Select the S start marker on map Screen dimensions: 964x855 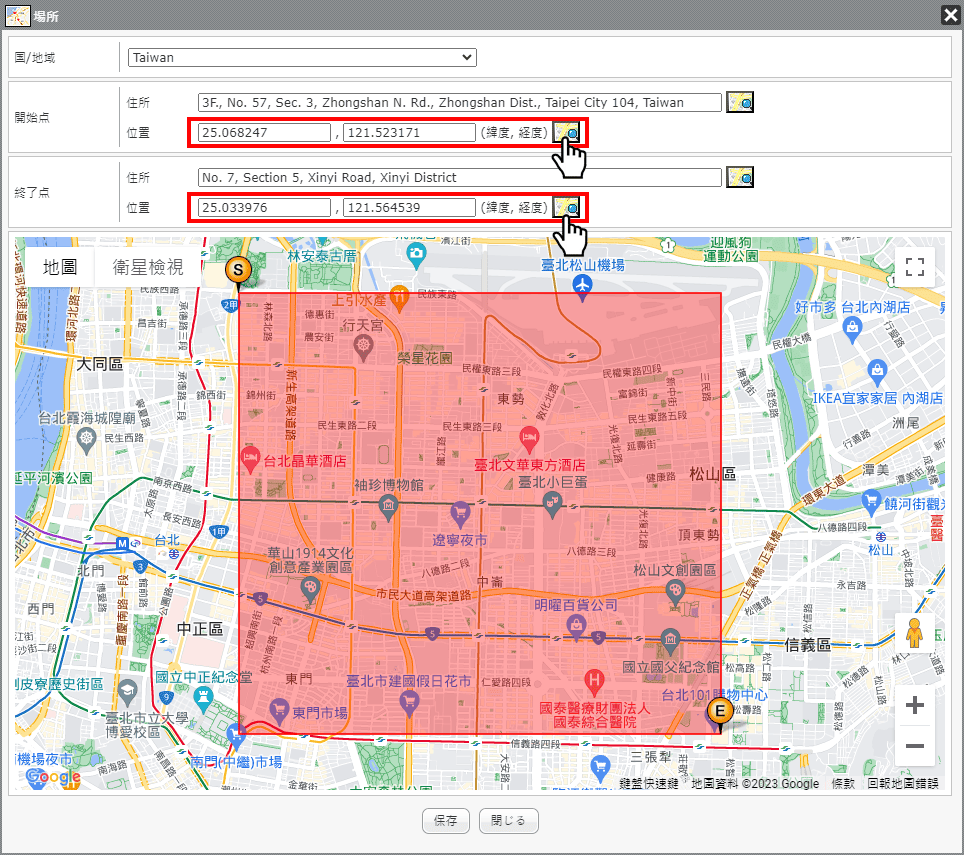(x=238, y=270)
